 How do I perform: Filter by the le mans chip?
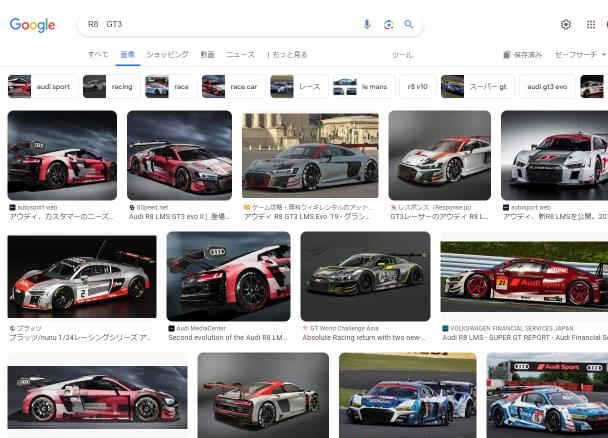coord(364,86)
